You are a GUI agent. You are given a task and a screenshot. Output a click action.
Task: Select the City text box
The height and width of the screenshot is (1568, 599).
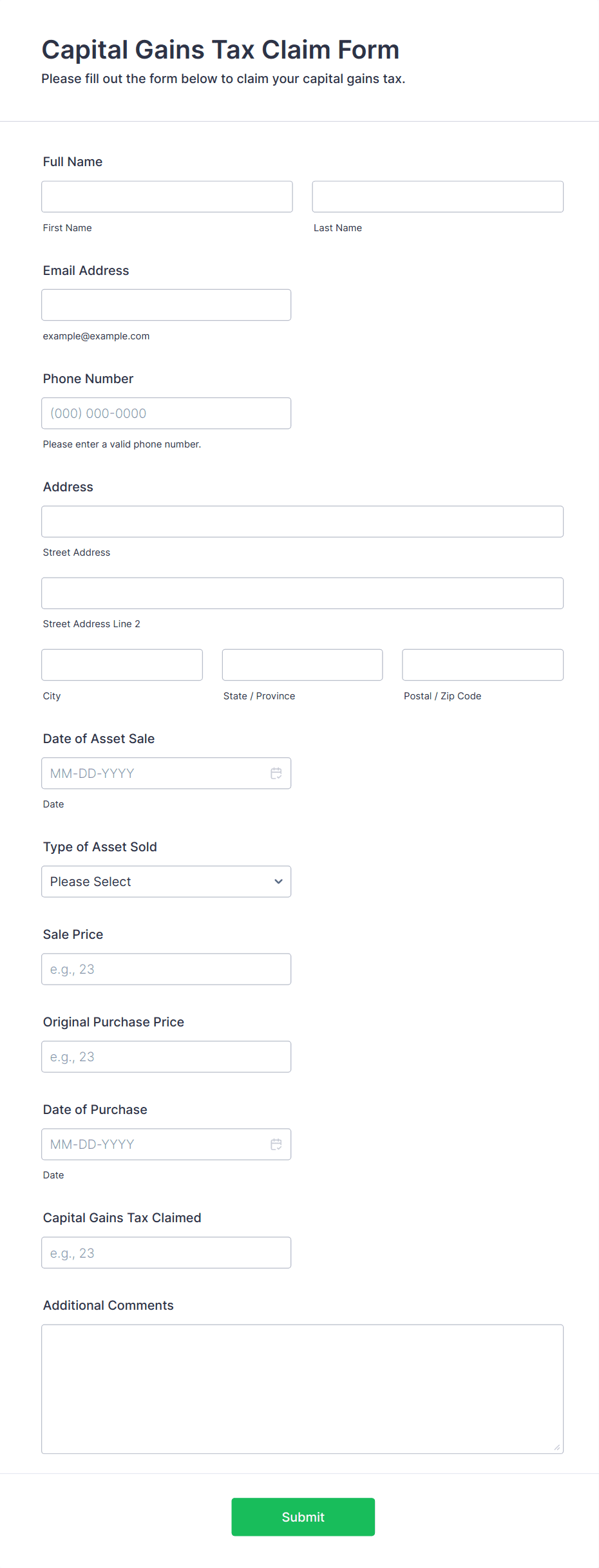(x=122, y=665)
